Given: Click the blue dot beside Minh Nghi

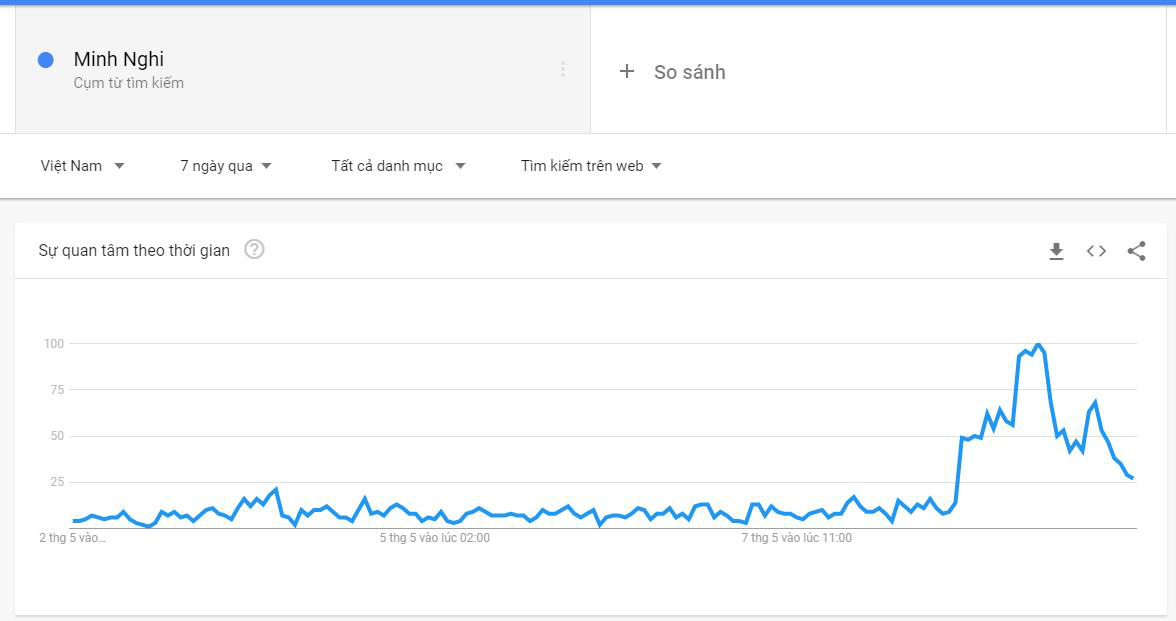Looking at the screenshot, I should click(46, 60).
